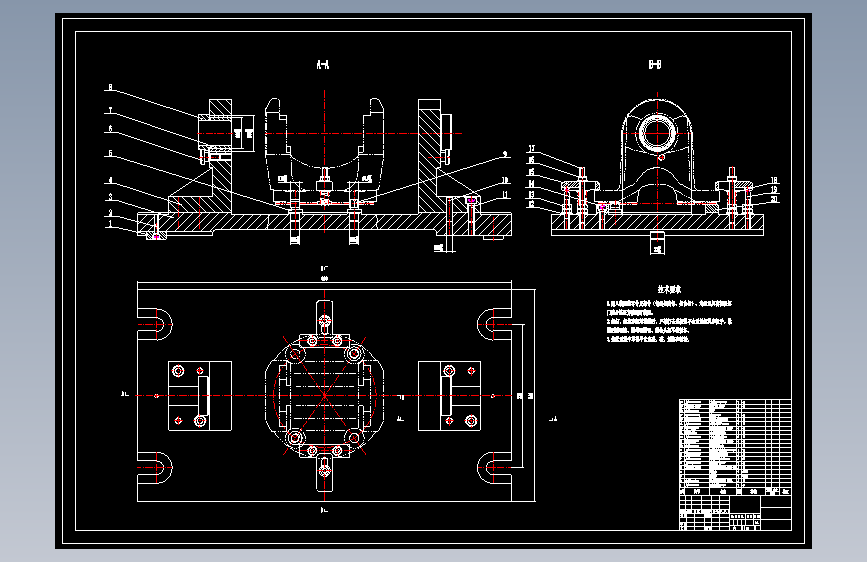
Task: Pick part balloon number 2
Action: click(110, 212)
